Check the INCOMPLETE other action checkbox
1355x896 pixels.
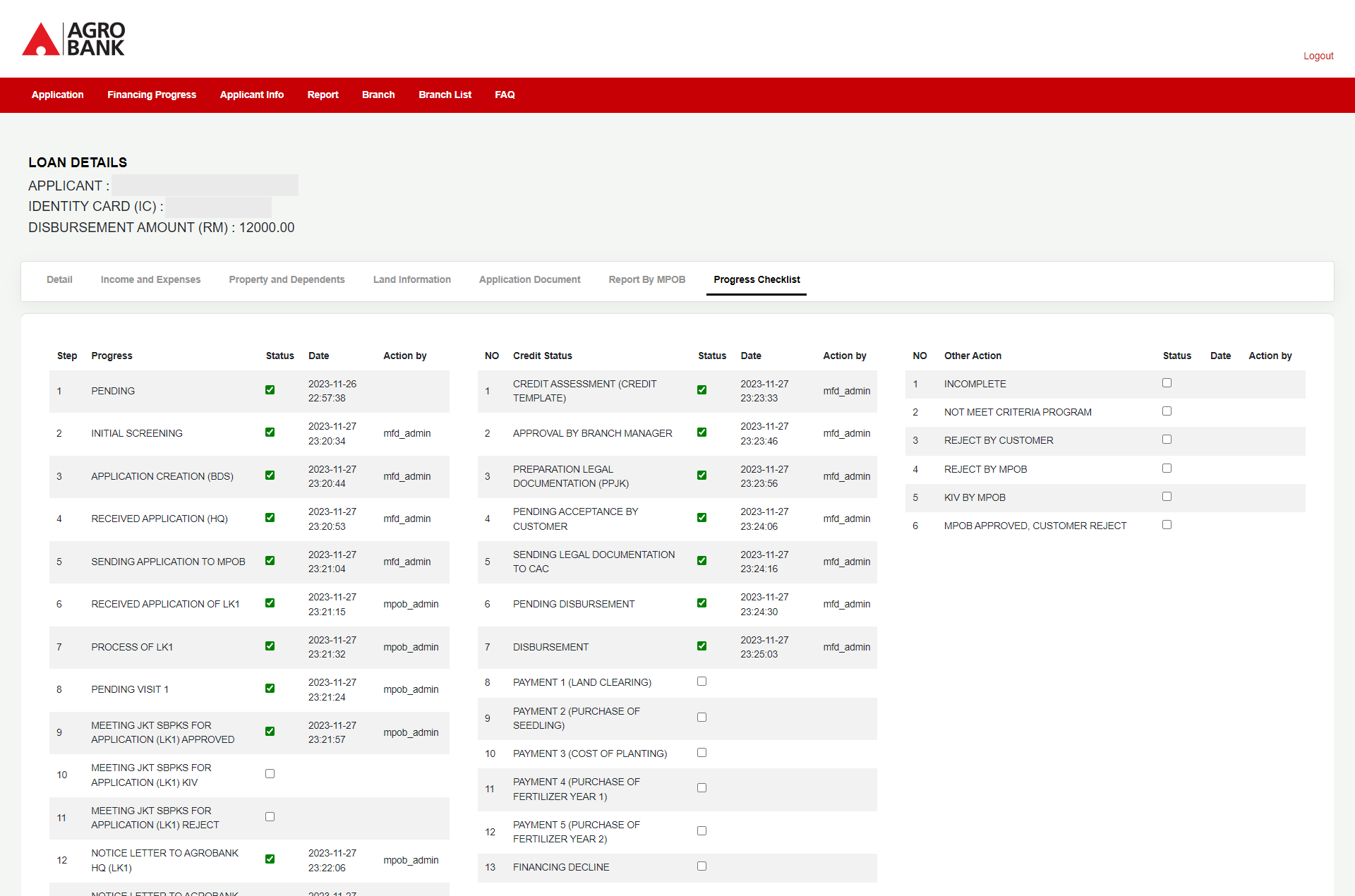point(1167,383)
